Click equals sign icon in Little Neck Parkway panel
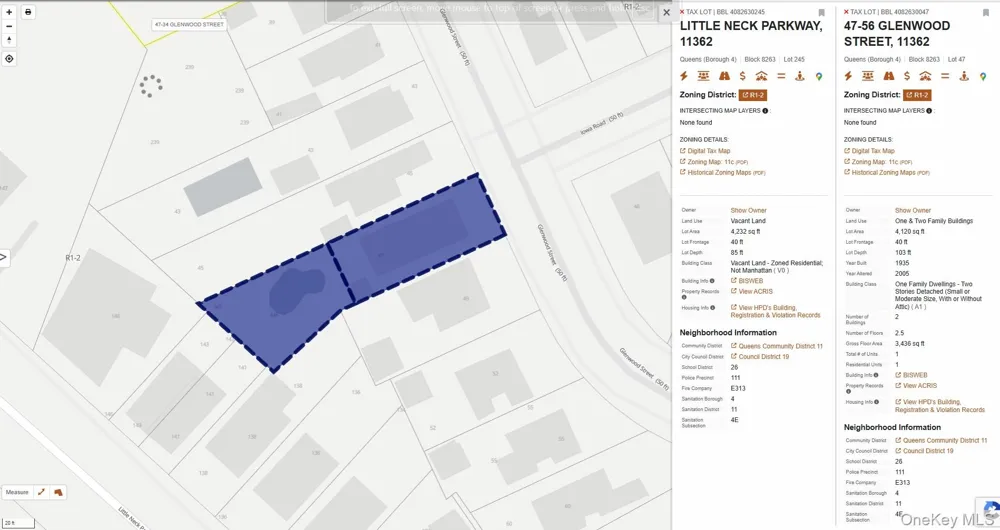The height and width of the screenshot is (530, 1000). click(x=781, y=76)
